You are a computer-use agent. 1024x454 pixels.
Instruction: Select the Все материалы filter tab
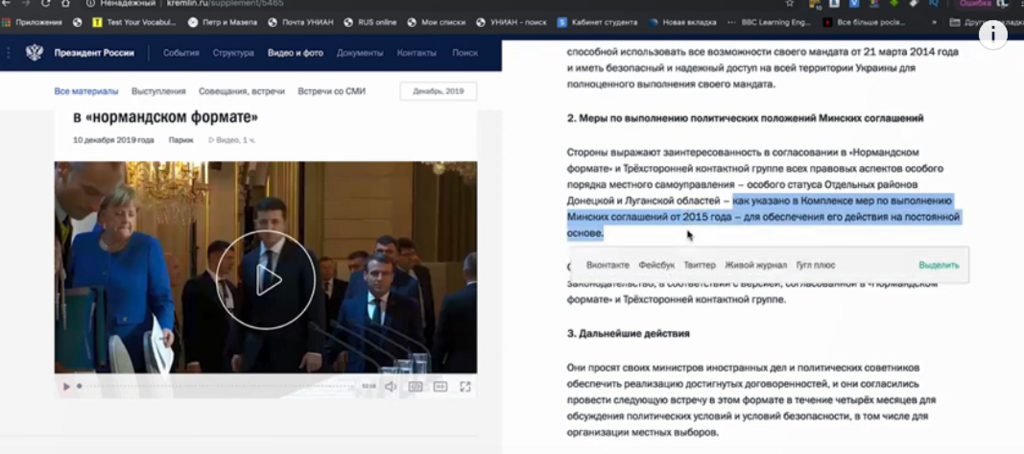[x=86, y=91]
